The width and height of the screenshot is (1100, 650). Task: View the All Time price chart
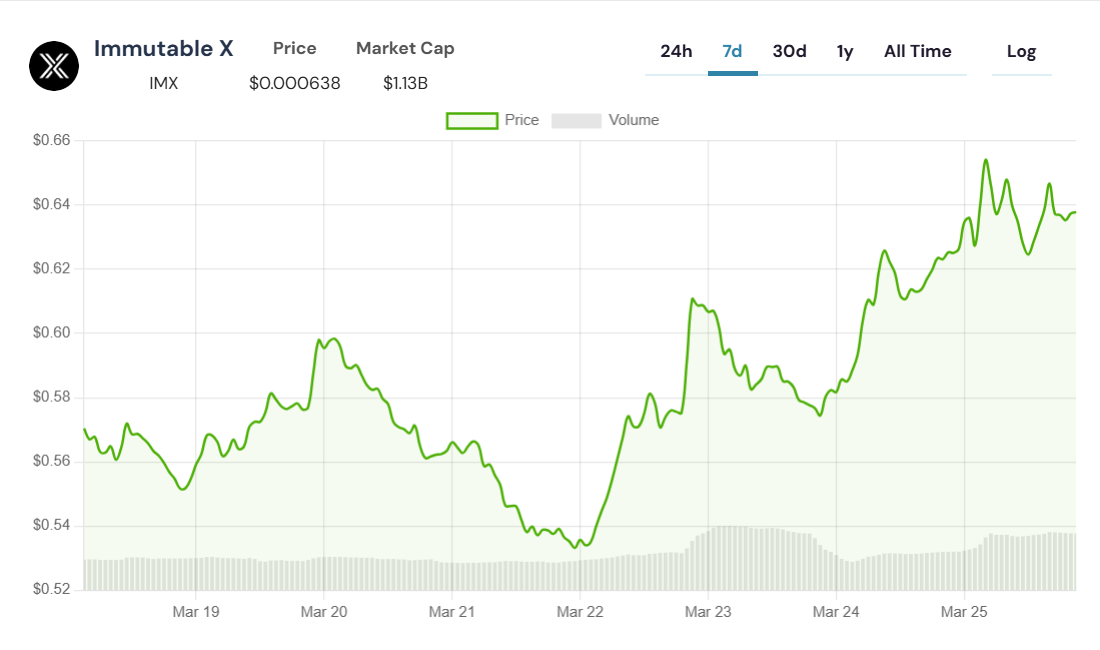point(918,51)
